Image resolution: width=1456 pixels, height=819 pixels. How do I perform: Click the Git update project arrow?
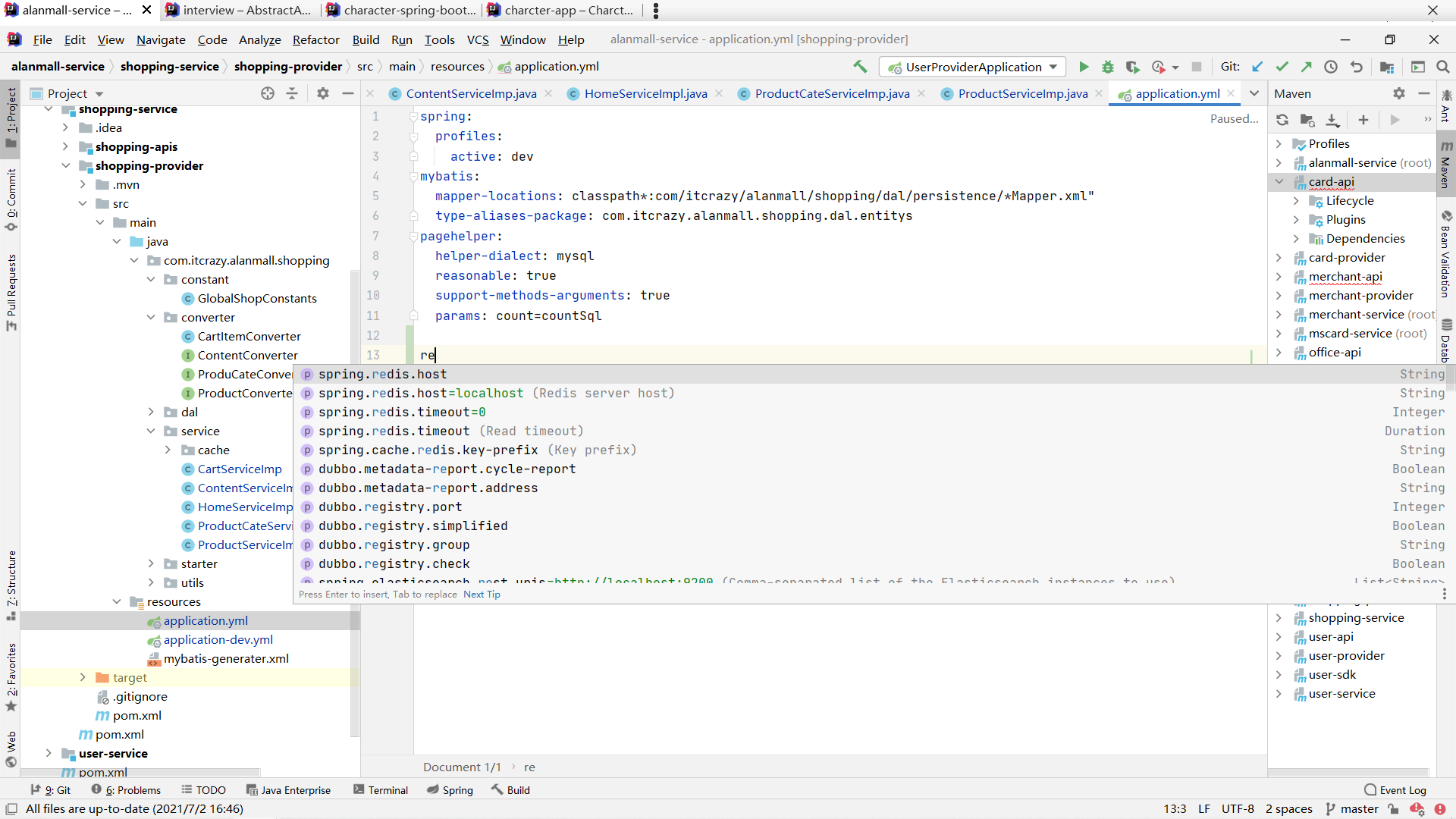(x=1257, y=67)
